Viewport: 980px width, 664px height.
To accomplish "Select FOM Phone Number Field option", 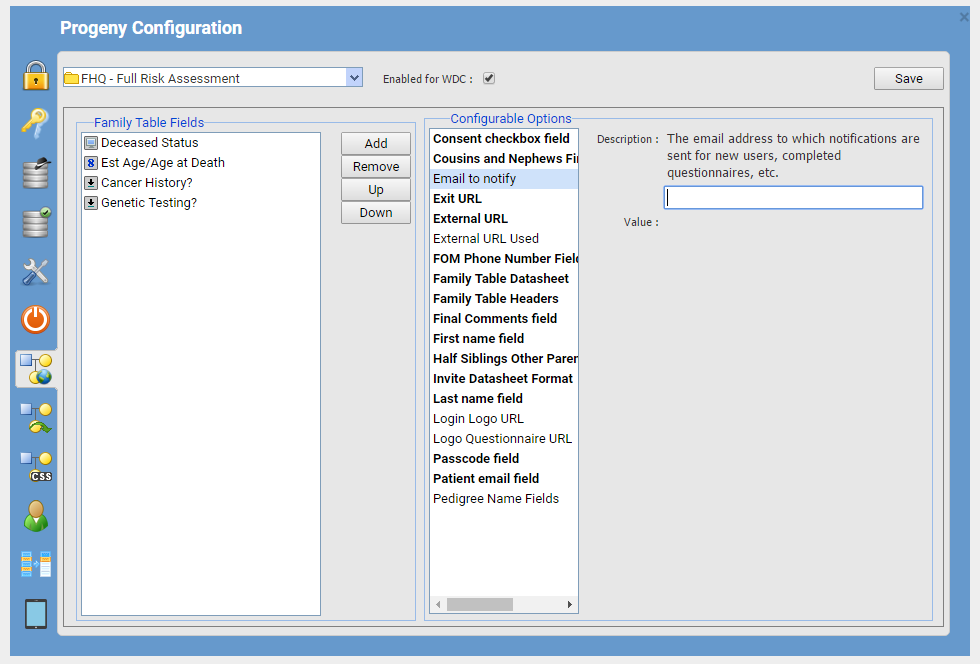I will click(504, 259).
